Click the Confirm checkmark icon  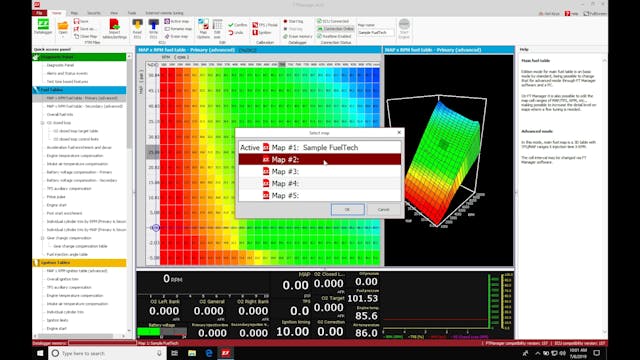(x=231, y=25)
